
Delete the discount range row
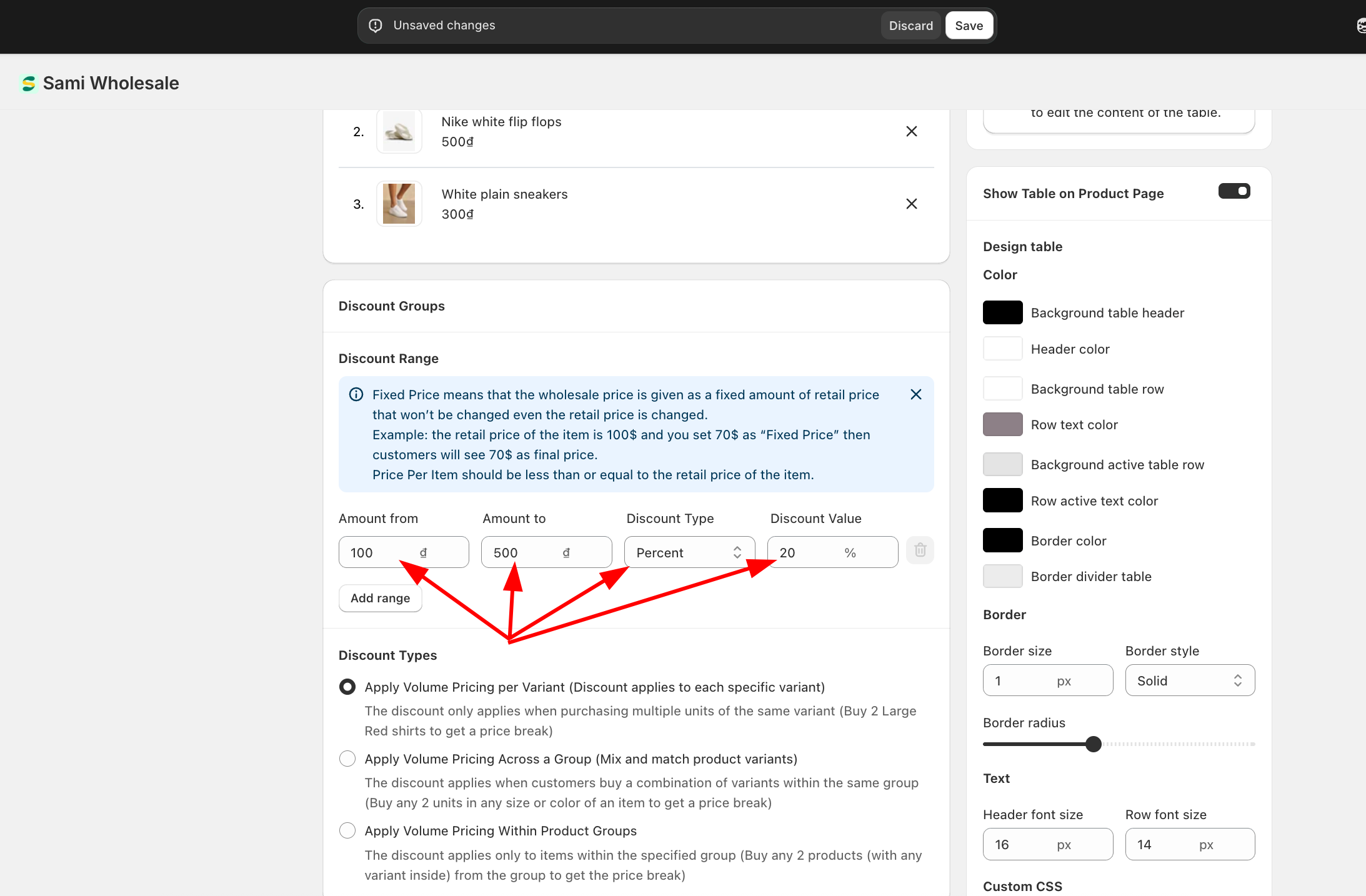(x=920, y=550)
